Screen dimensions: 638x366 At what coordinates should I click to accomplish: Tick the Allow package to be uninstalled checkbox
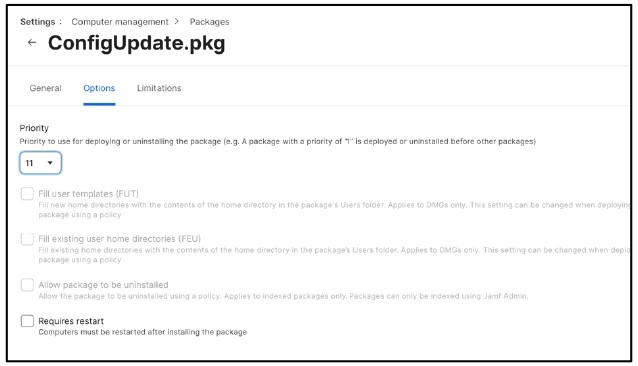point(27,285)
